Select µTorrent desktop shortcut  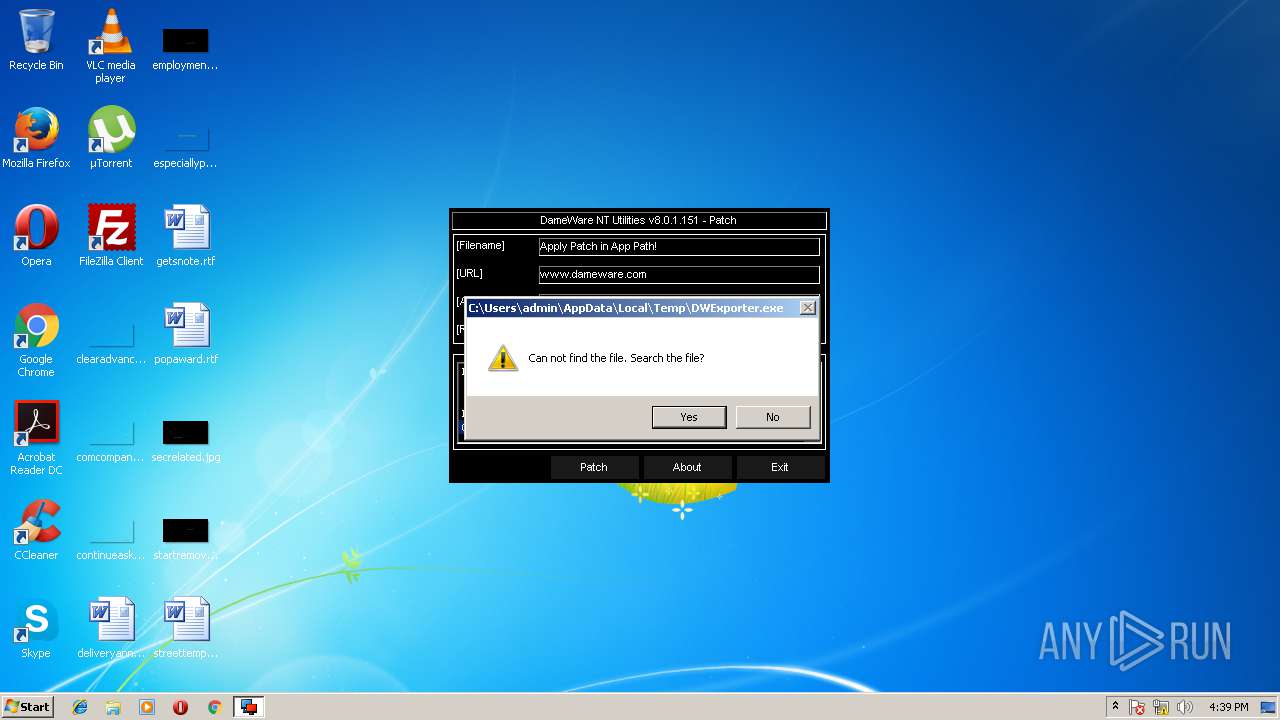pyautogui.click(x=110, y=138)
